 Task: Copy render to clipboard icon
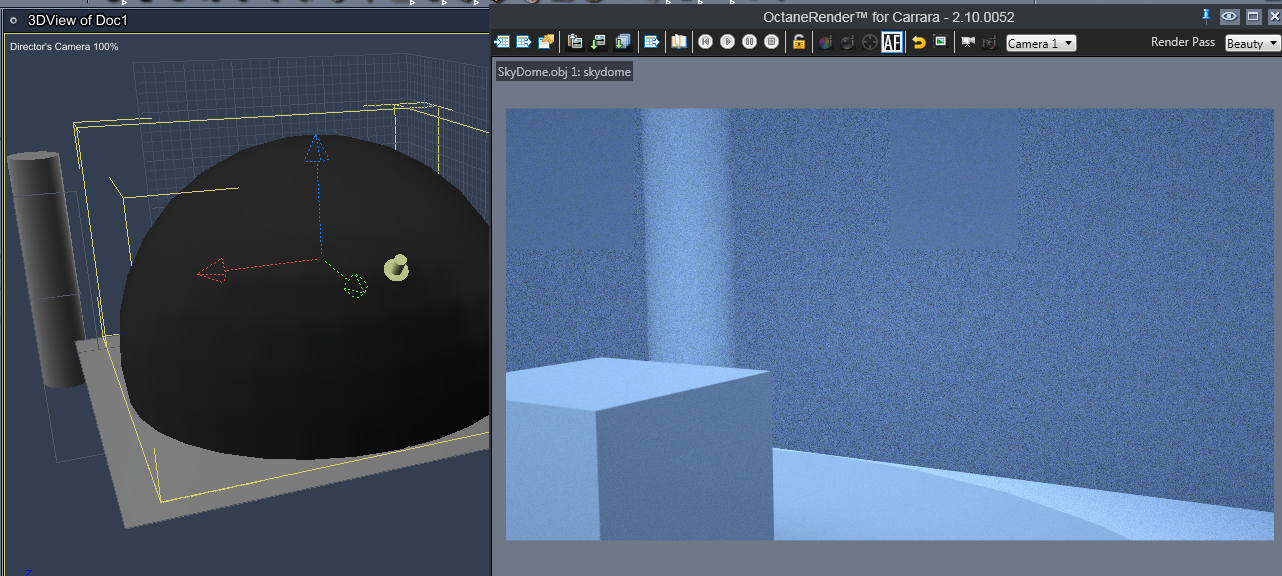coord(575,42)
